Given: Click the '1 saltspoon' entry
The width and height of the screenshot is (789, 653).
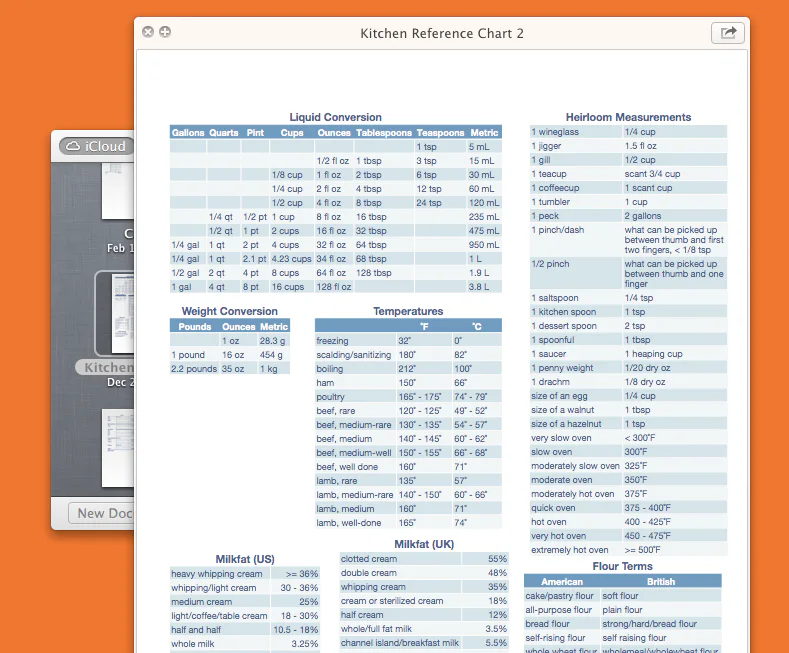Looking at the screenshot, I should coord(555,298).
